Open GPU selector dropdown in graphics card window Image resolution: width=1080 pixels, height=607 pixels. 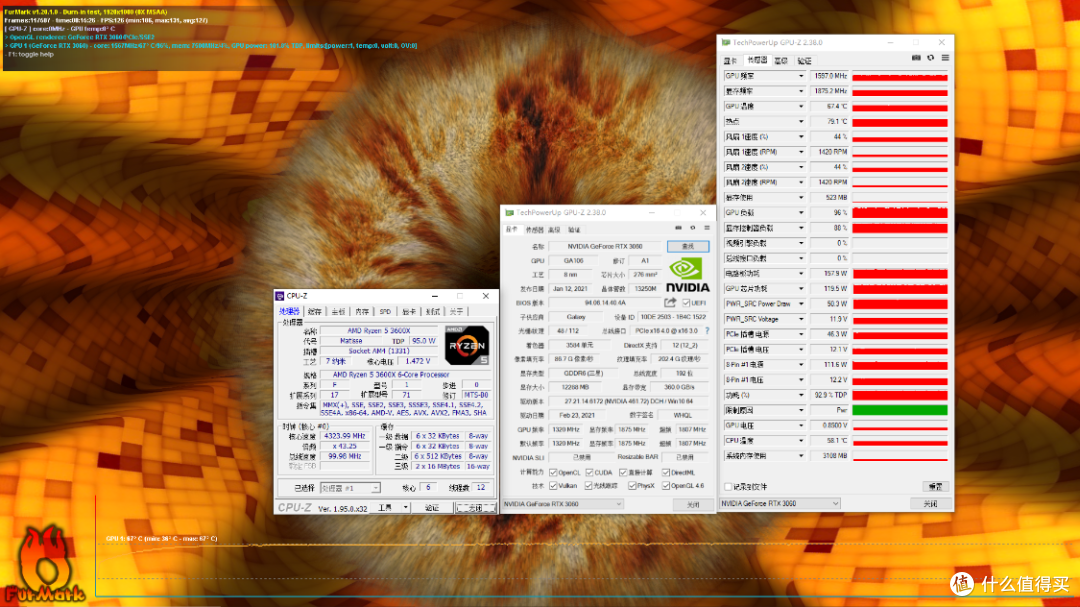point(563,504)
